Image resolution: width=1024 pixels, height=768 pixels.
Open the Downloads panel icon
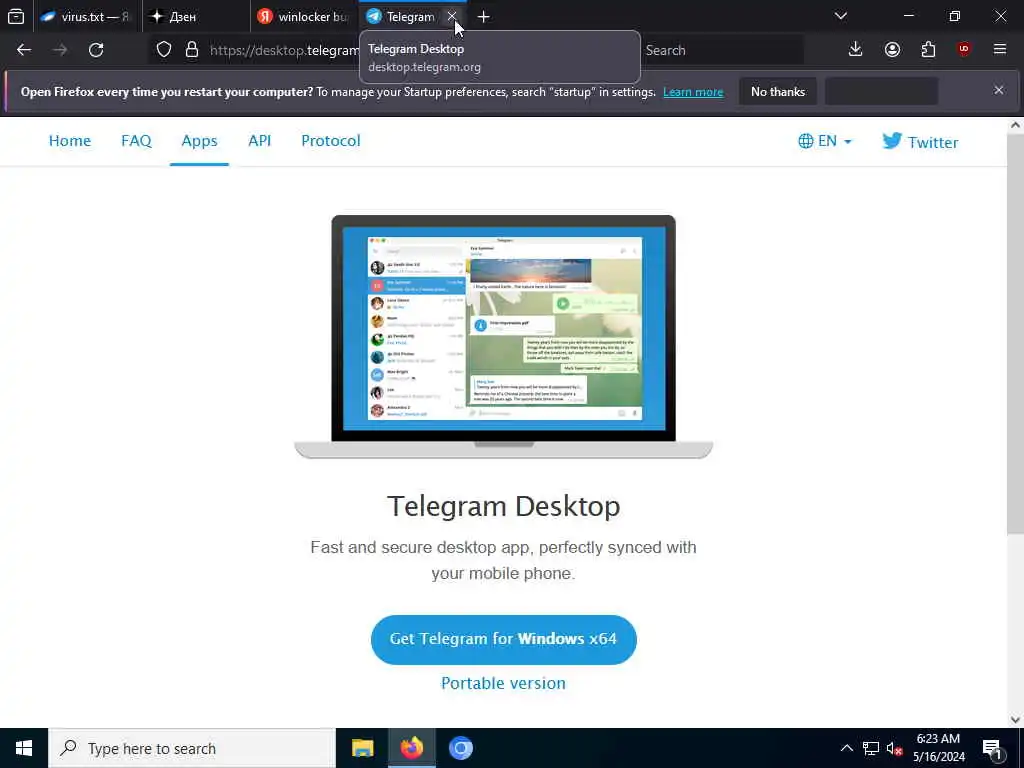856,50
